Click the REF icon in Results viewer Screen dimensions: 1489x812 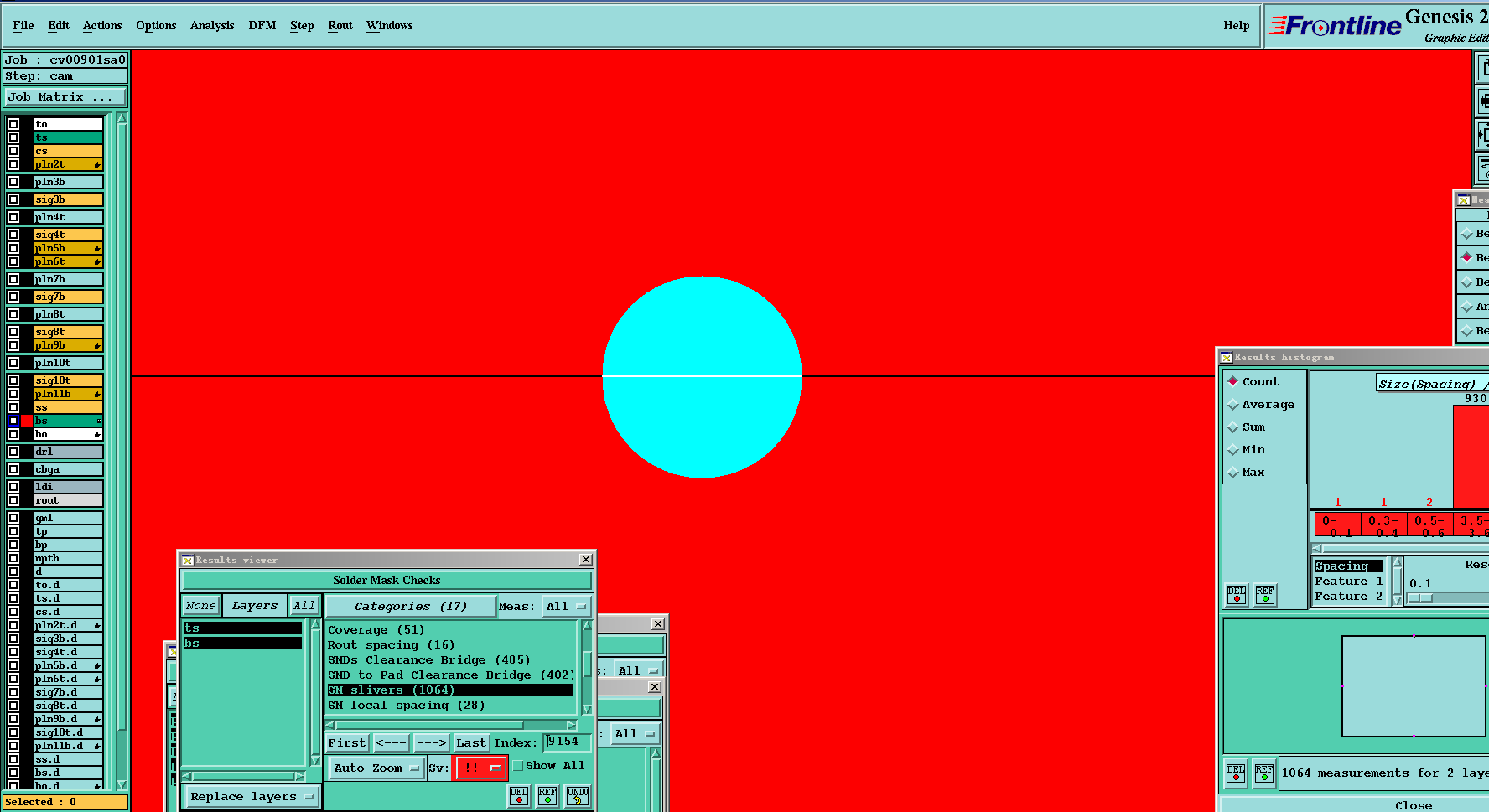pyautogui.click(x=547, y=796)
